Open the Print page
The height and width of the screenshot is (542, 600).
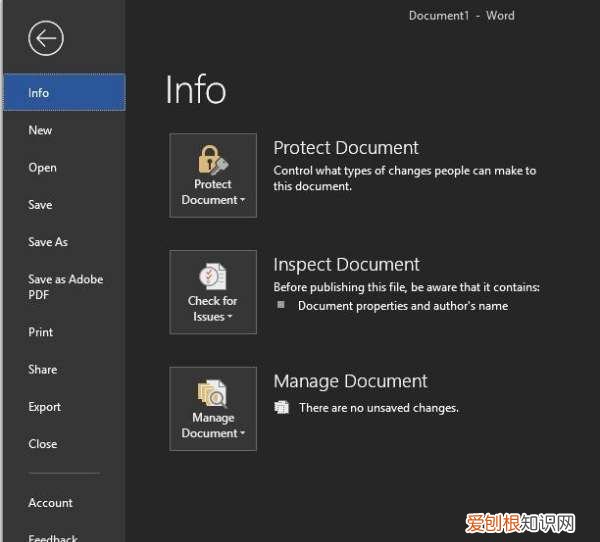click(x=41, y=332)
